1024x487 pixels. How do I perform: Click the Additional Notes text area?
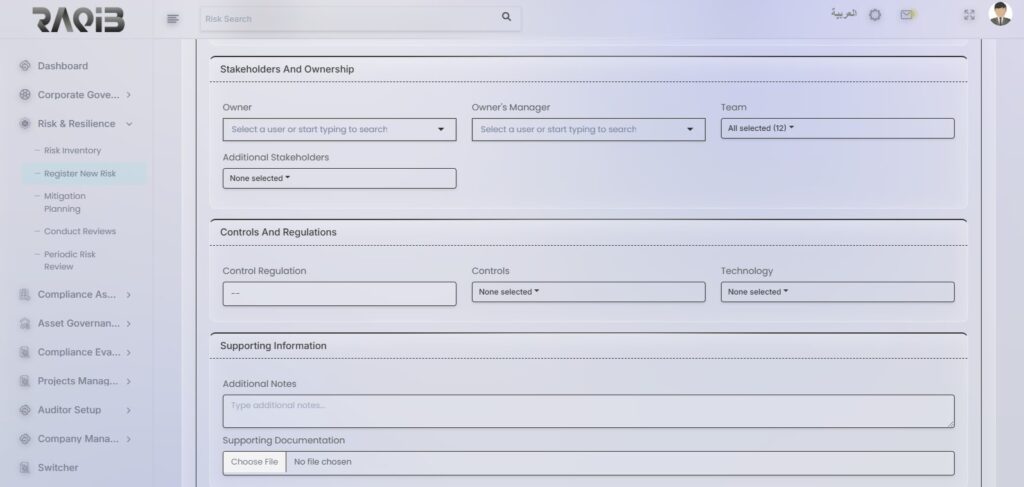pyautogui.click(x=588, y=410)
